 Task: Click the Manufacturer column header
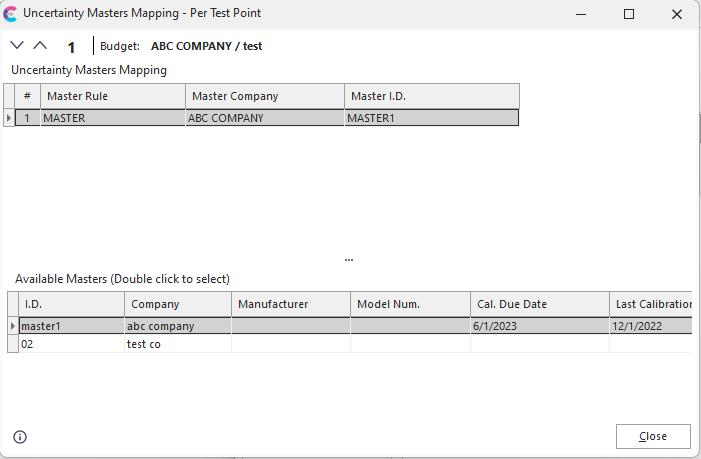(x=290, y=304)
